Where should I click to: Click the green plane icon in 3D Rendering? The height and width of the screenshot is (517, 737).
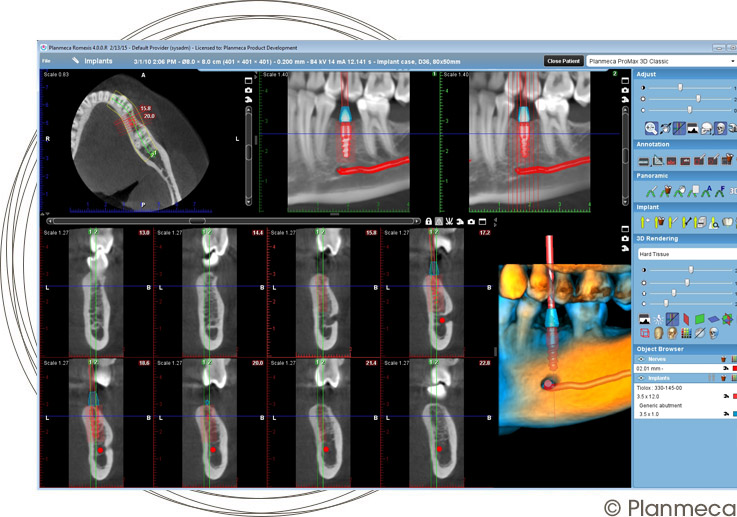pos(700,320)
